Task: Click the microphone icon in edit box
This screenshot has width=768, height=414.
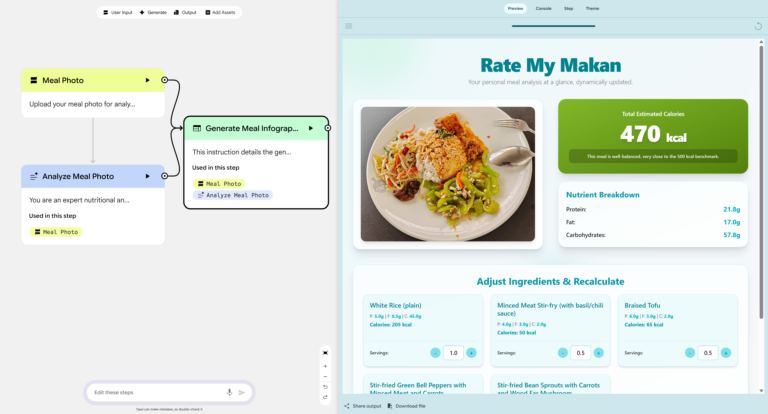Action: (x=229, y=392)
